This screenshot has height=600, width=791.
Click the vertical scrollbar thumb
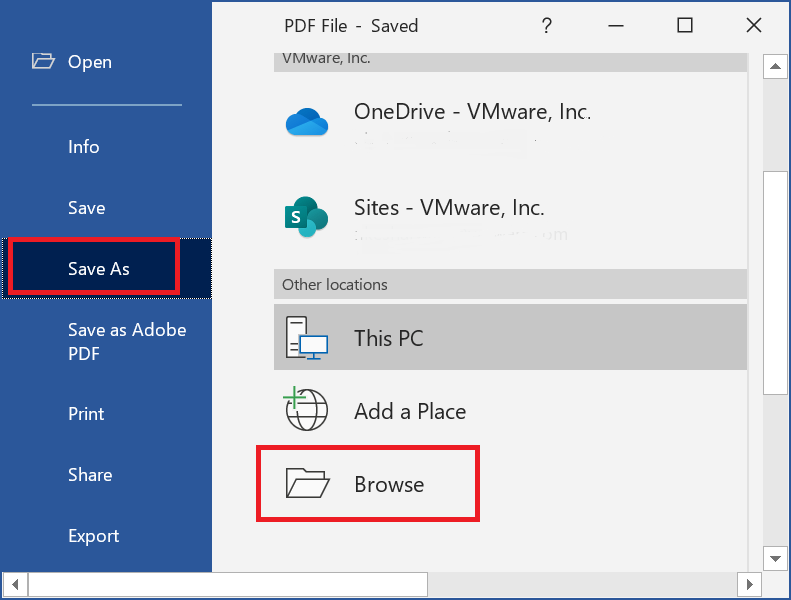pos(775,283)
